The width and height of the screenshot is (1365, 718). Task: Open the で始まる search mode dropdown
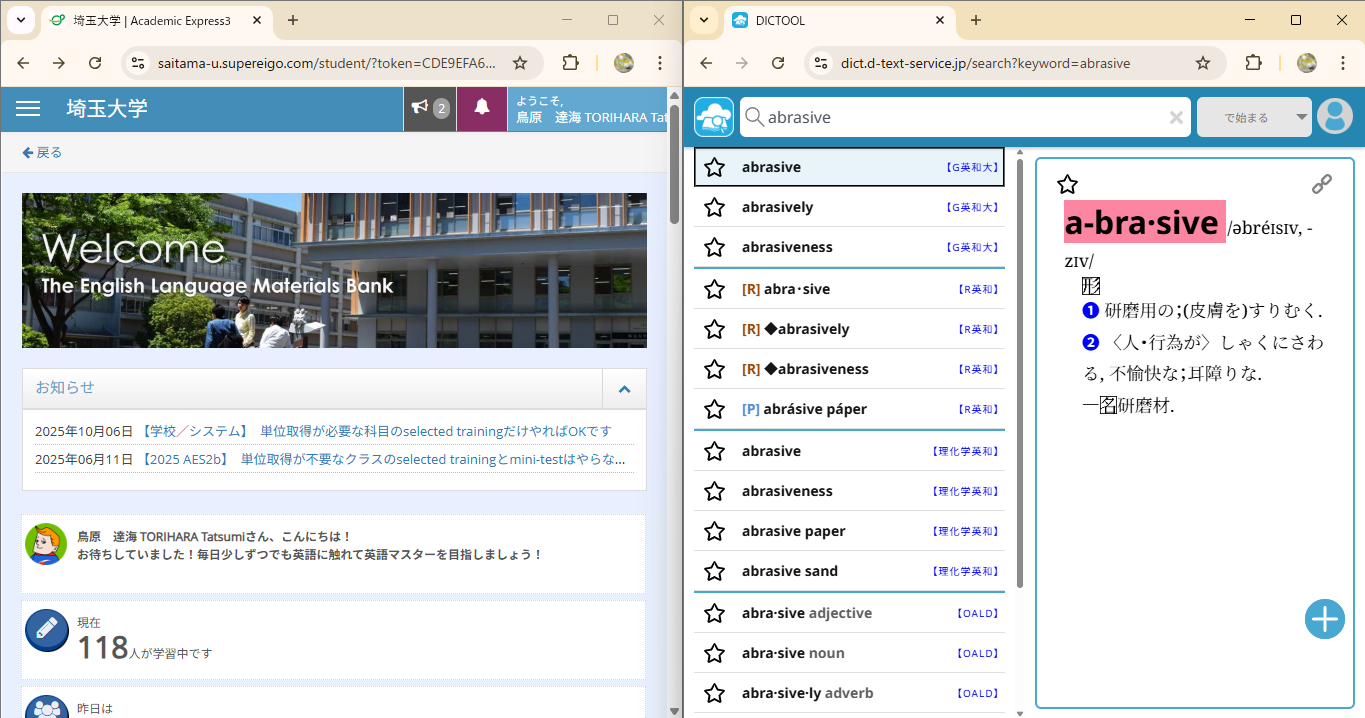[x=1254, y=117]
